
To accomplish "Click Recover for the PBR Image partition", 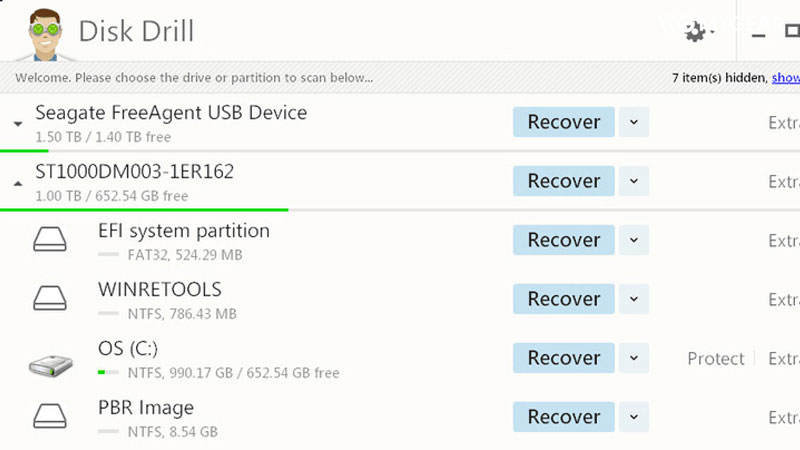I will pyautogui.click(x=564, y=417).
